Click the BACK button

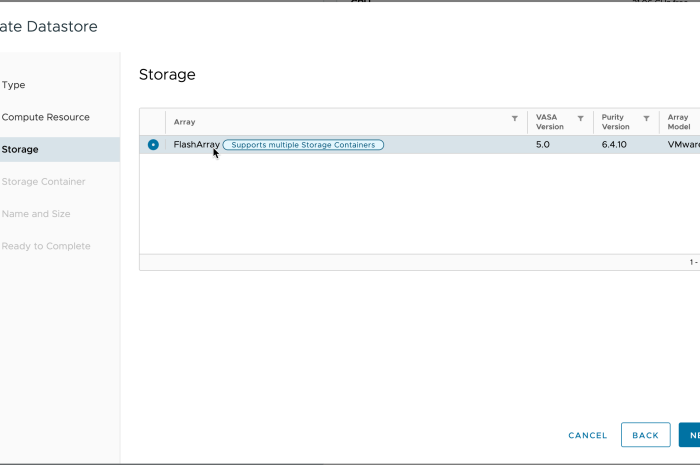click(645, 435)
